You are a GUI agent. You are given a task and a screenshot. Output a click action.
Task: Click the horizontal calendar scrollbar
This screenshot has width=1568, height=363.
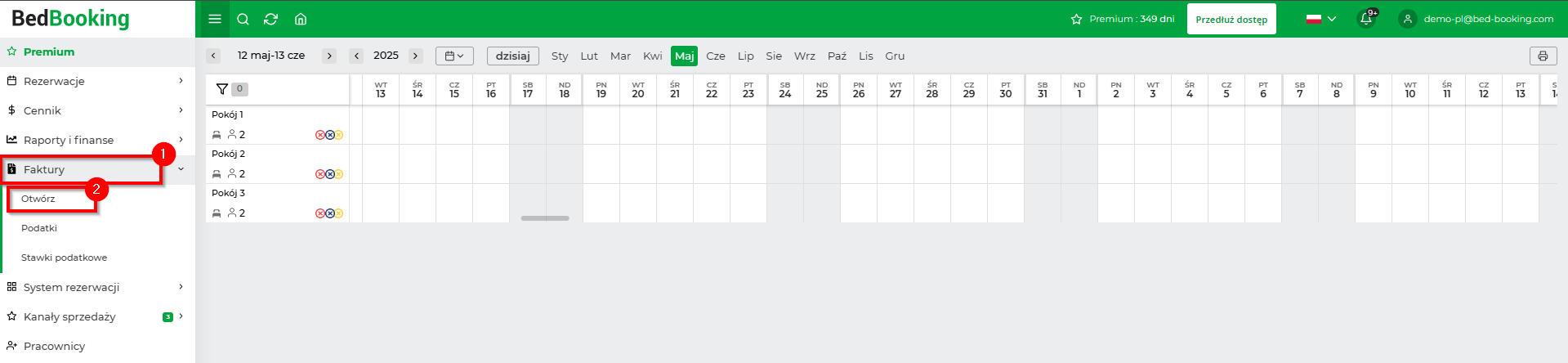click(x=545, y=218)
